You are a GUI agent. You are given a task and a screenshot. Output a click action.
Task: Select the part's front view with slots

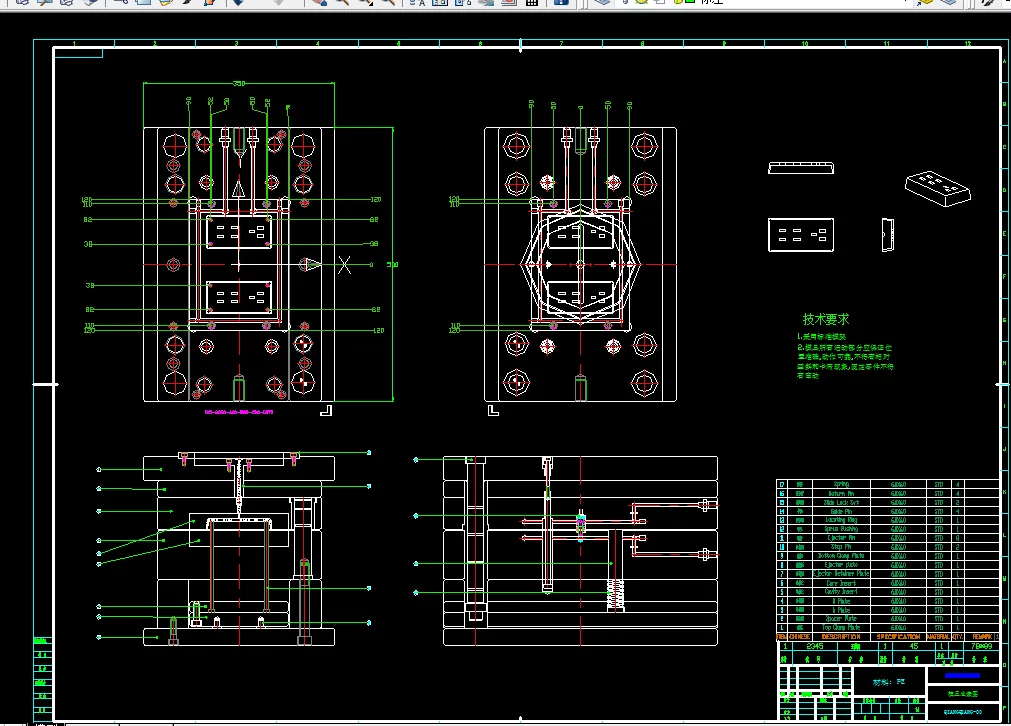pyautogui.click(x=801, y=235)
